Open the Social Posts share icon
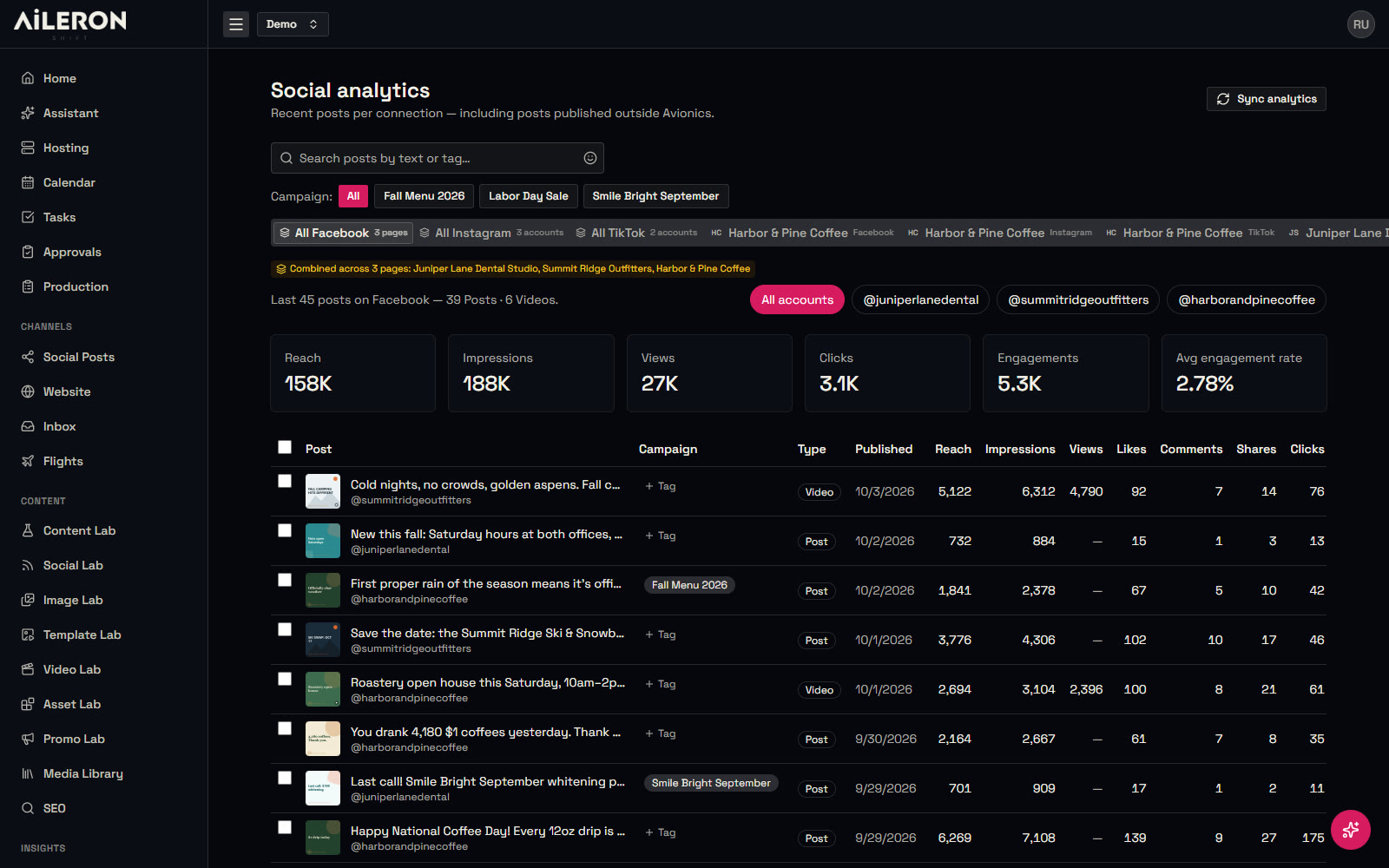1389x868 pixels. 28,357
